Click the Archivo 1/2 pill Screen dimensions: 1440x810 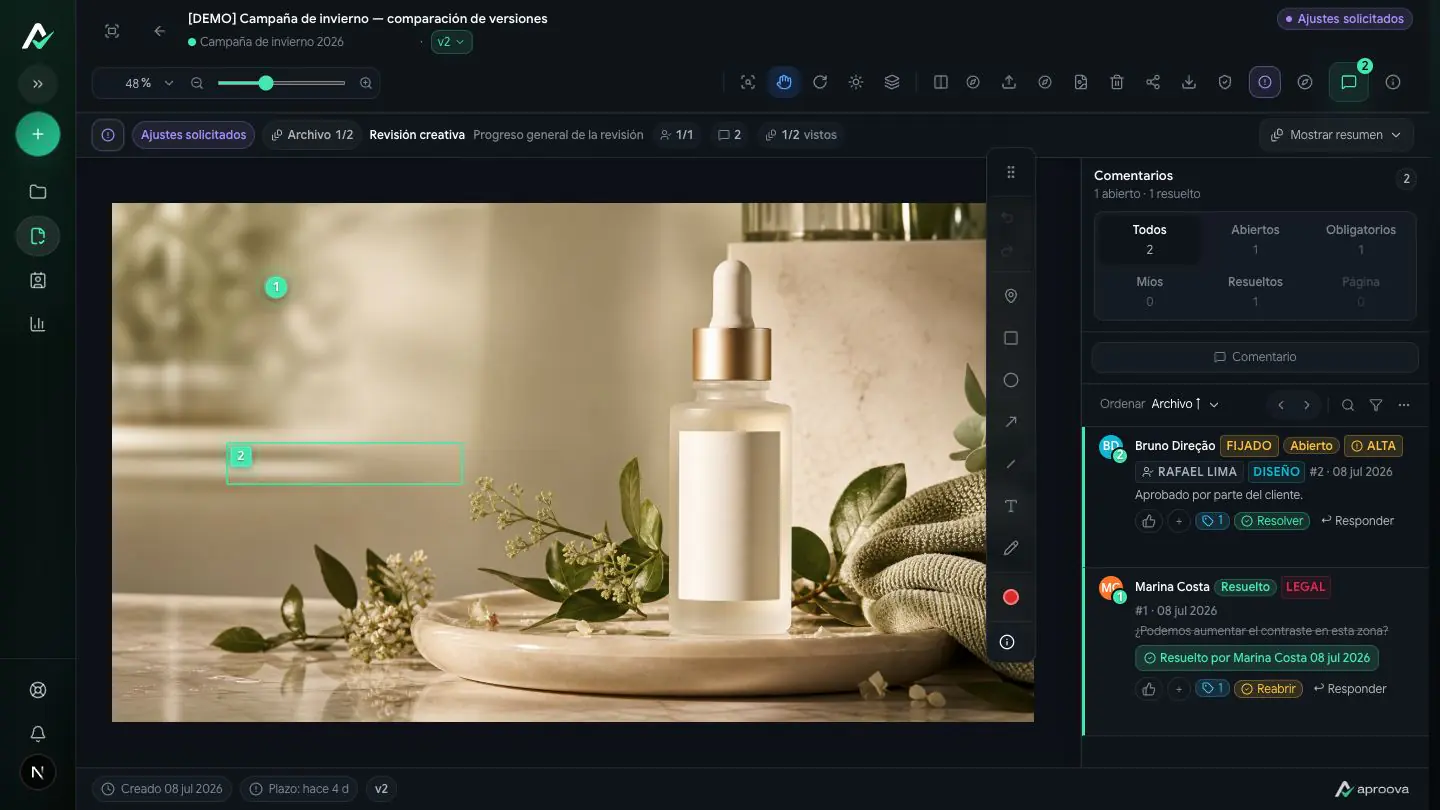(312, 135)
